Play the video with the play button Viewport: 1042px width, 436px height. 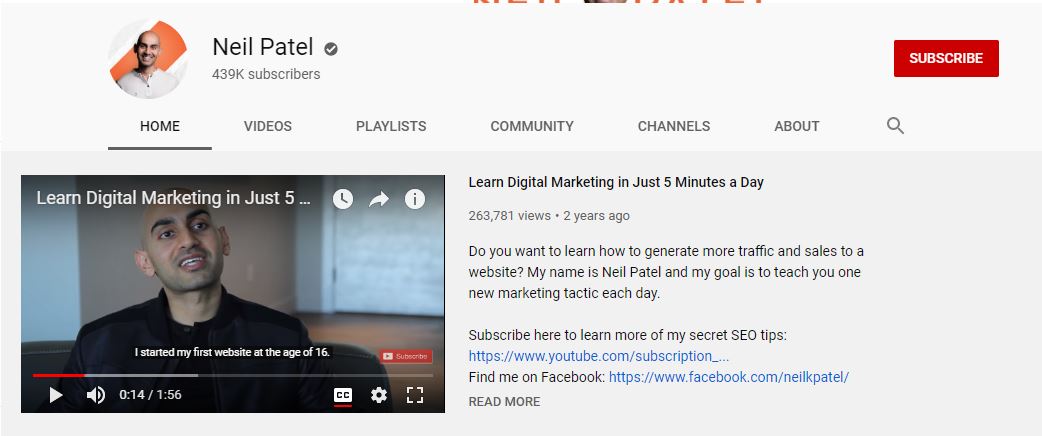click(56, 395)
